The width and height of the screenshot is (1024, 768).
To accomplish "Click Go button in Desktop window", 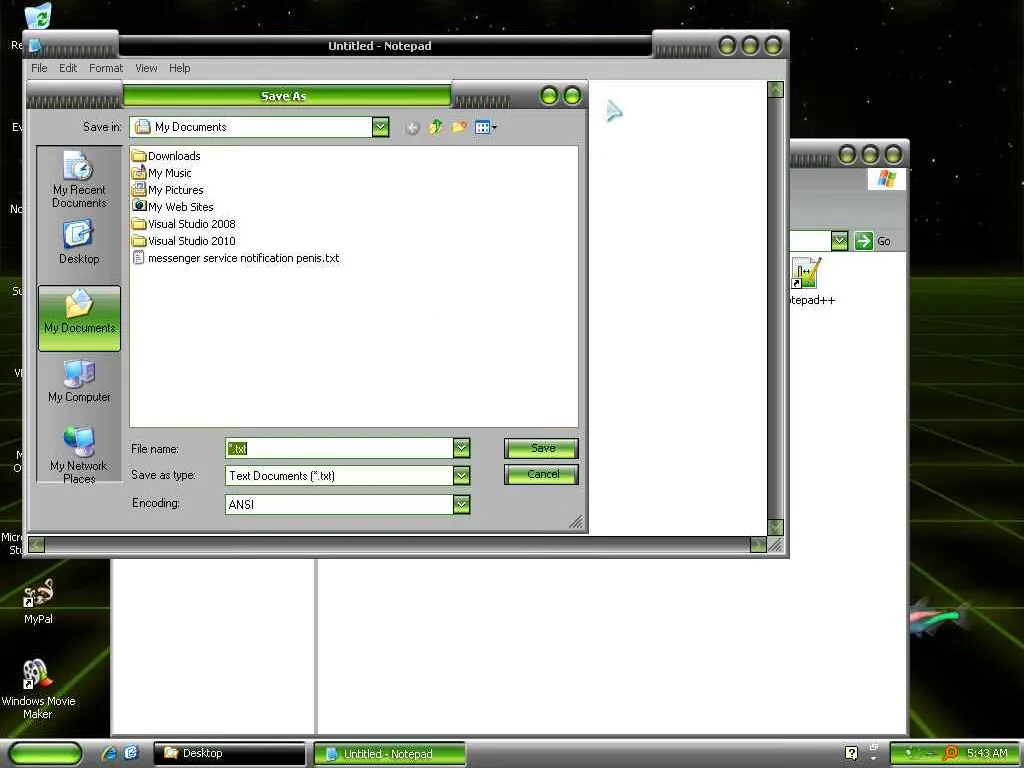I will coord(873,241).
